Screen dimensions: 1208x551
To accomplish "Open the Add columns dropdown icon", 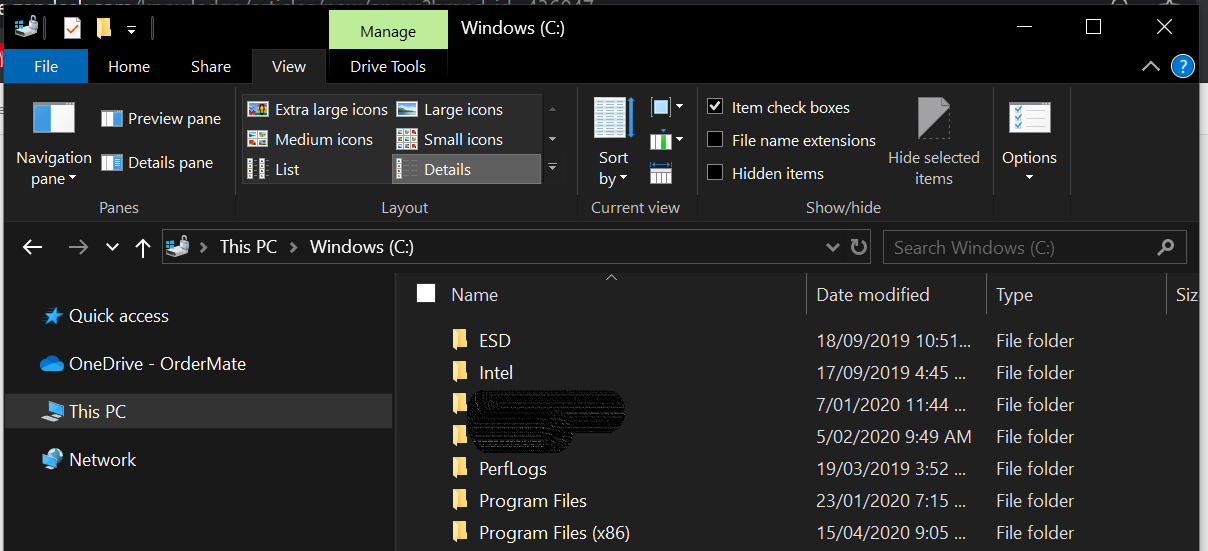I will [667, 140].
